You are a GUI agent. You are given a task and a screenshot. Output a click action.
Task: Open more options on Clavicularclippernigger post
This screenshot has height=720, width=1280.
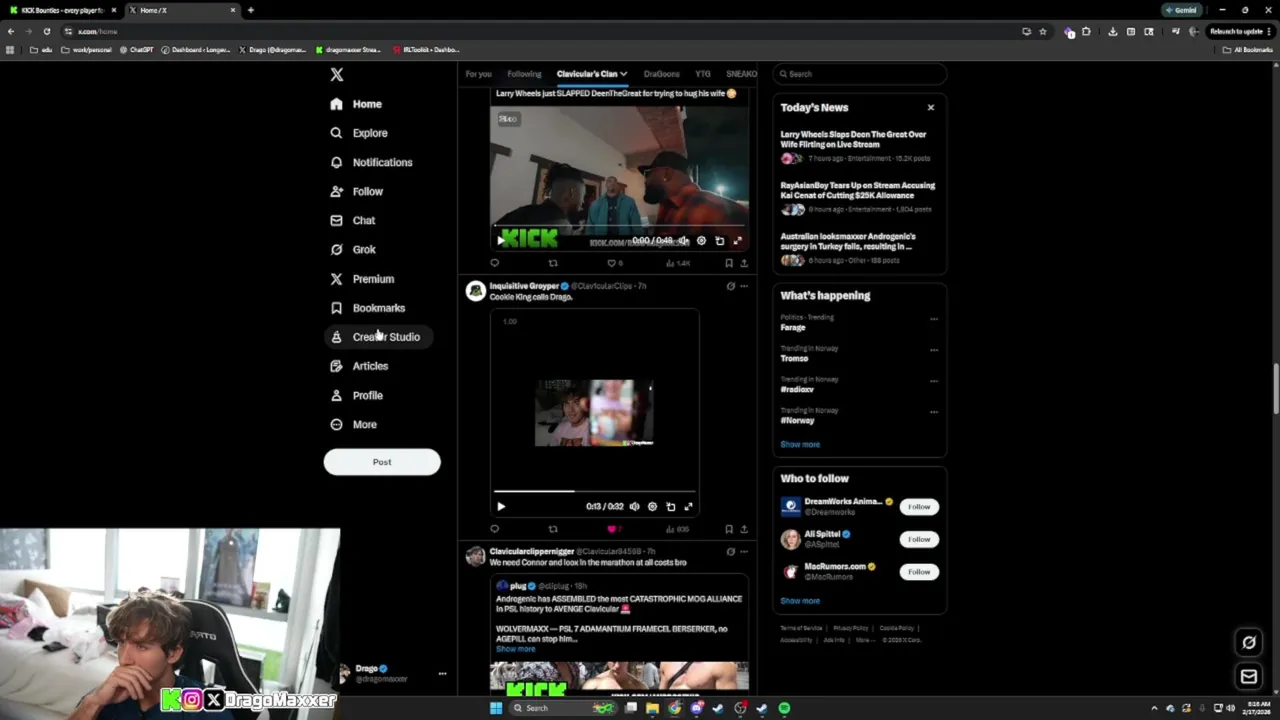(744, 551)
